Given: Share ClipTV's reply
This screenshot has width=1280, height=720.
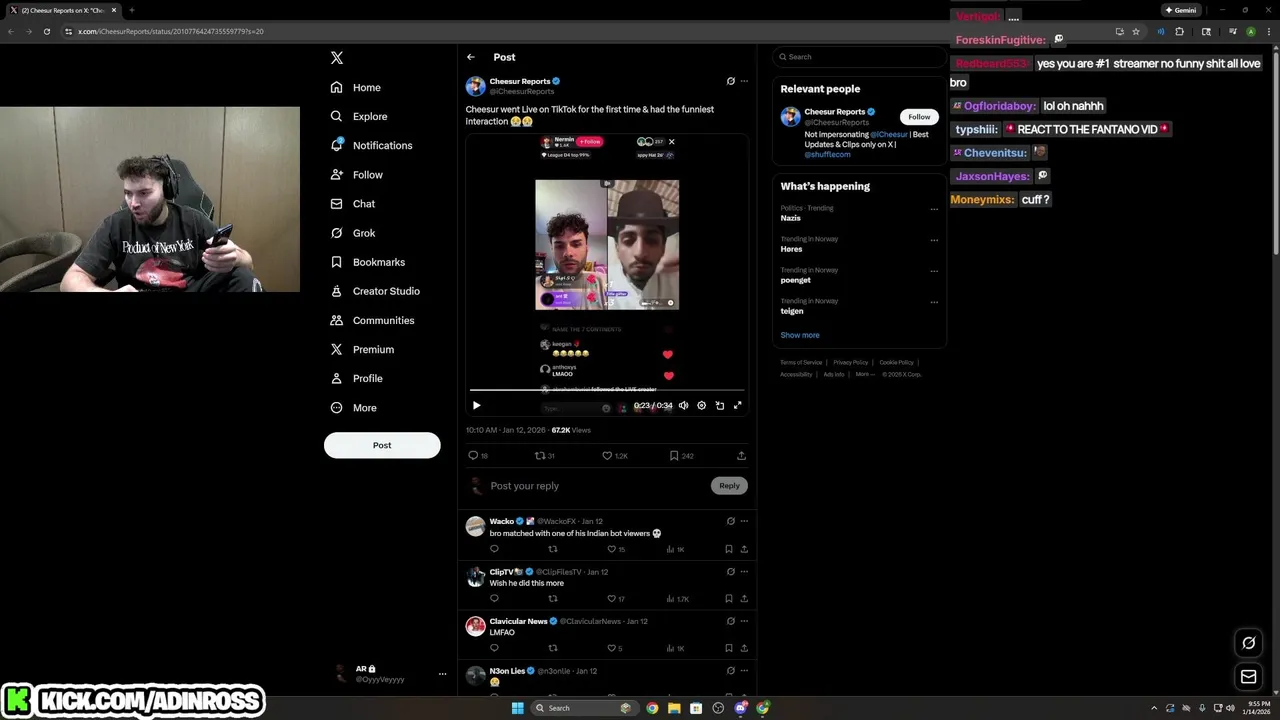Looking at the screenshot, I should (744, 598).
